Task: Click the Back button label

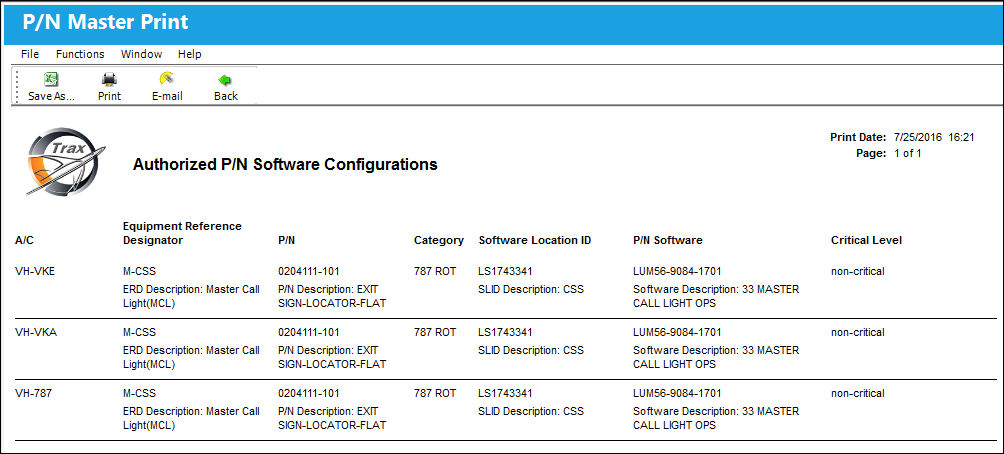Action: [x=225, y=96]
